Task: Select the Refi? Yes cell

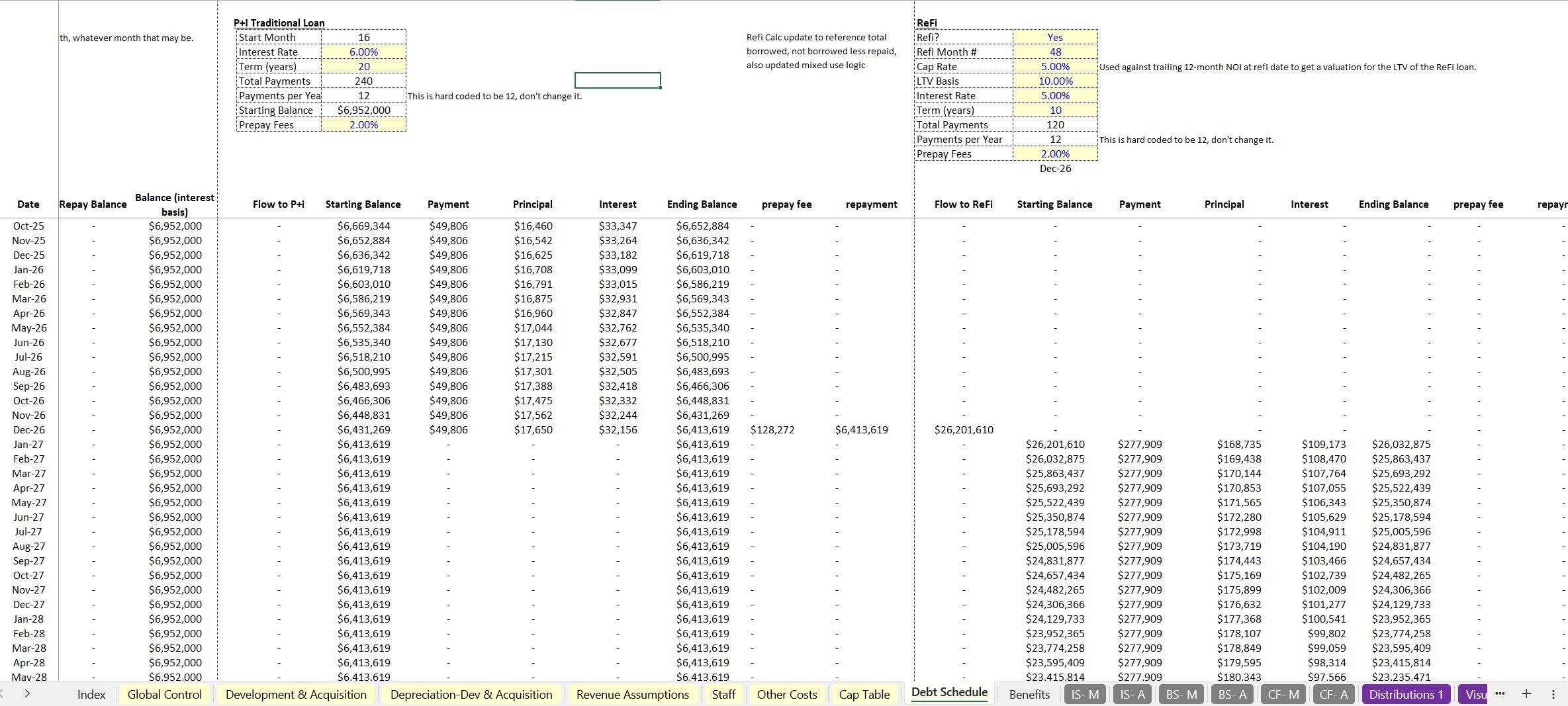Action: click(1055, 37)
